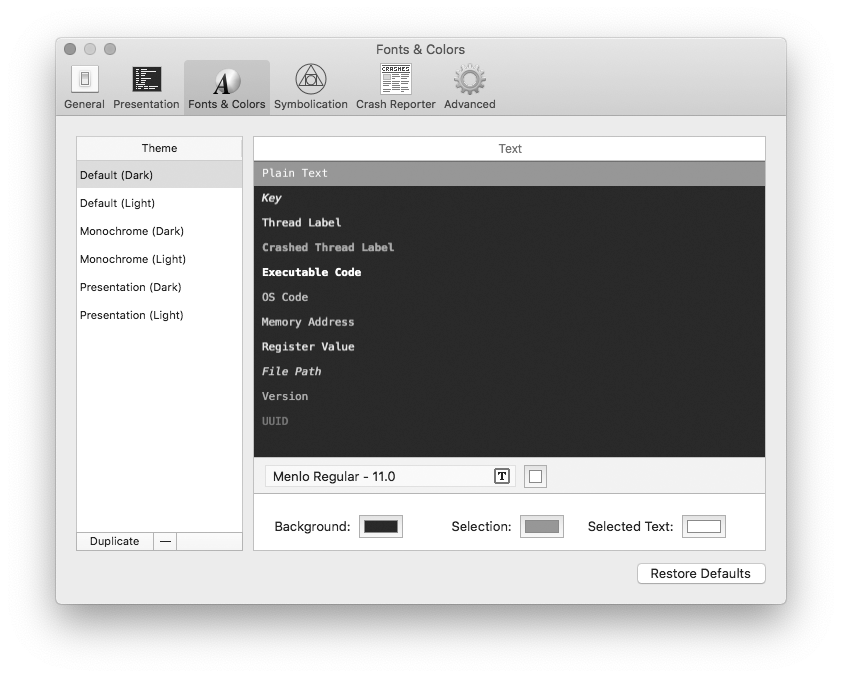Select the Default (Light) theme

point(159,203)
